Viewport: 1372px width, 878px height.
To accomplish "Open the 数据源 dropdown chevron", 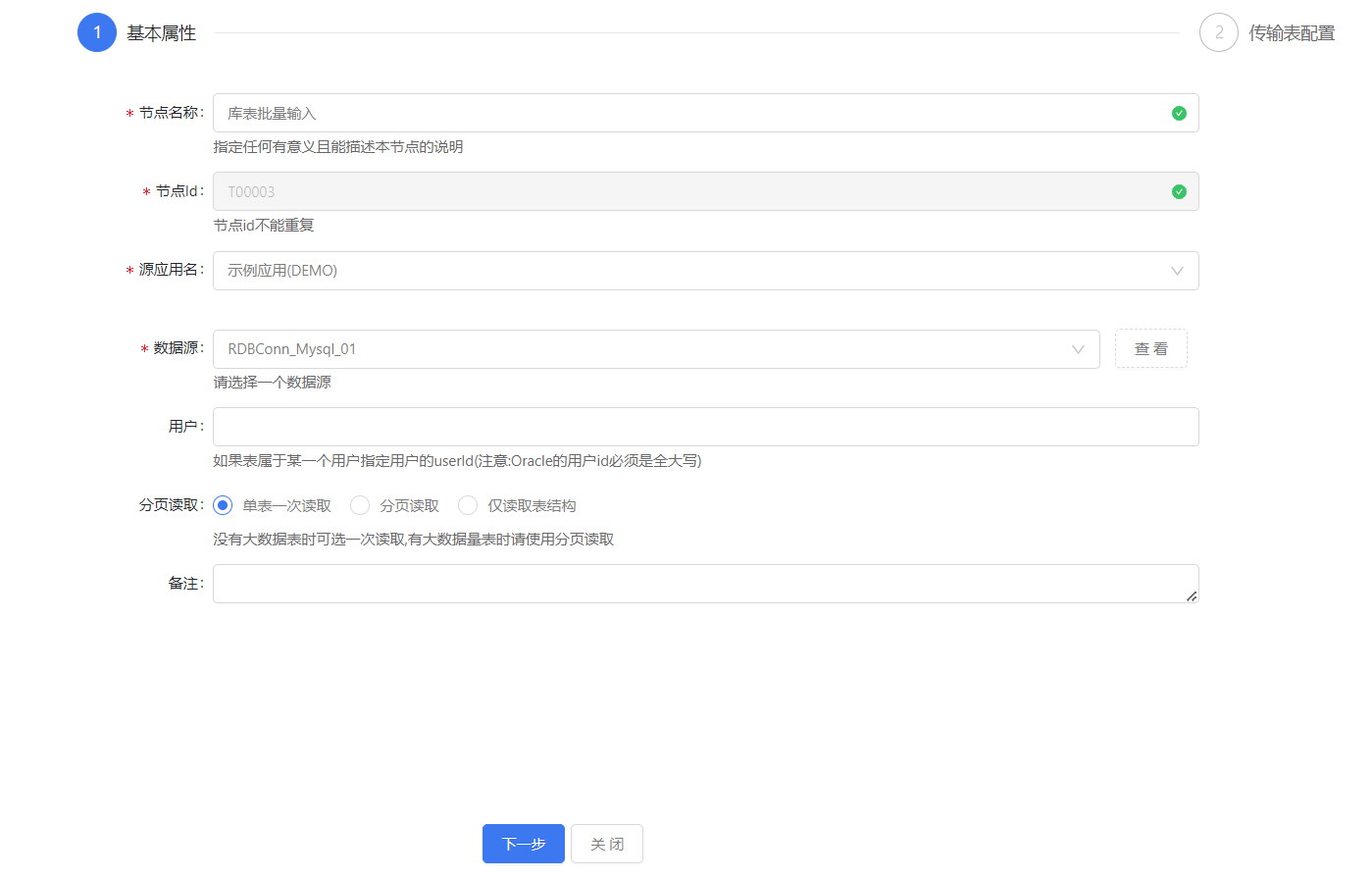I will point(1078,349).
